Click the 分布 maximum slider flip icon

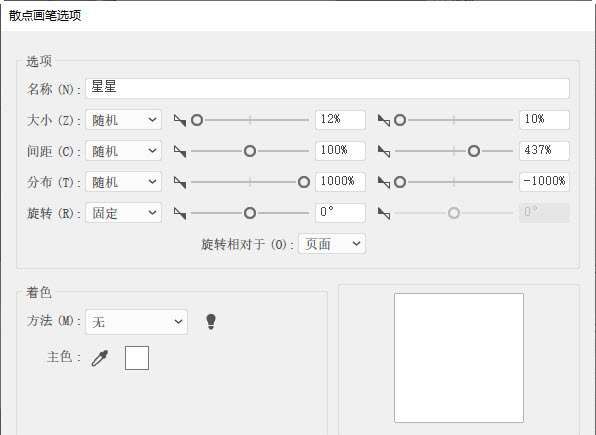384,182
